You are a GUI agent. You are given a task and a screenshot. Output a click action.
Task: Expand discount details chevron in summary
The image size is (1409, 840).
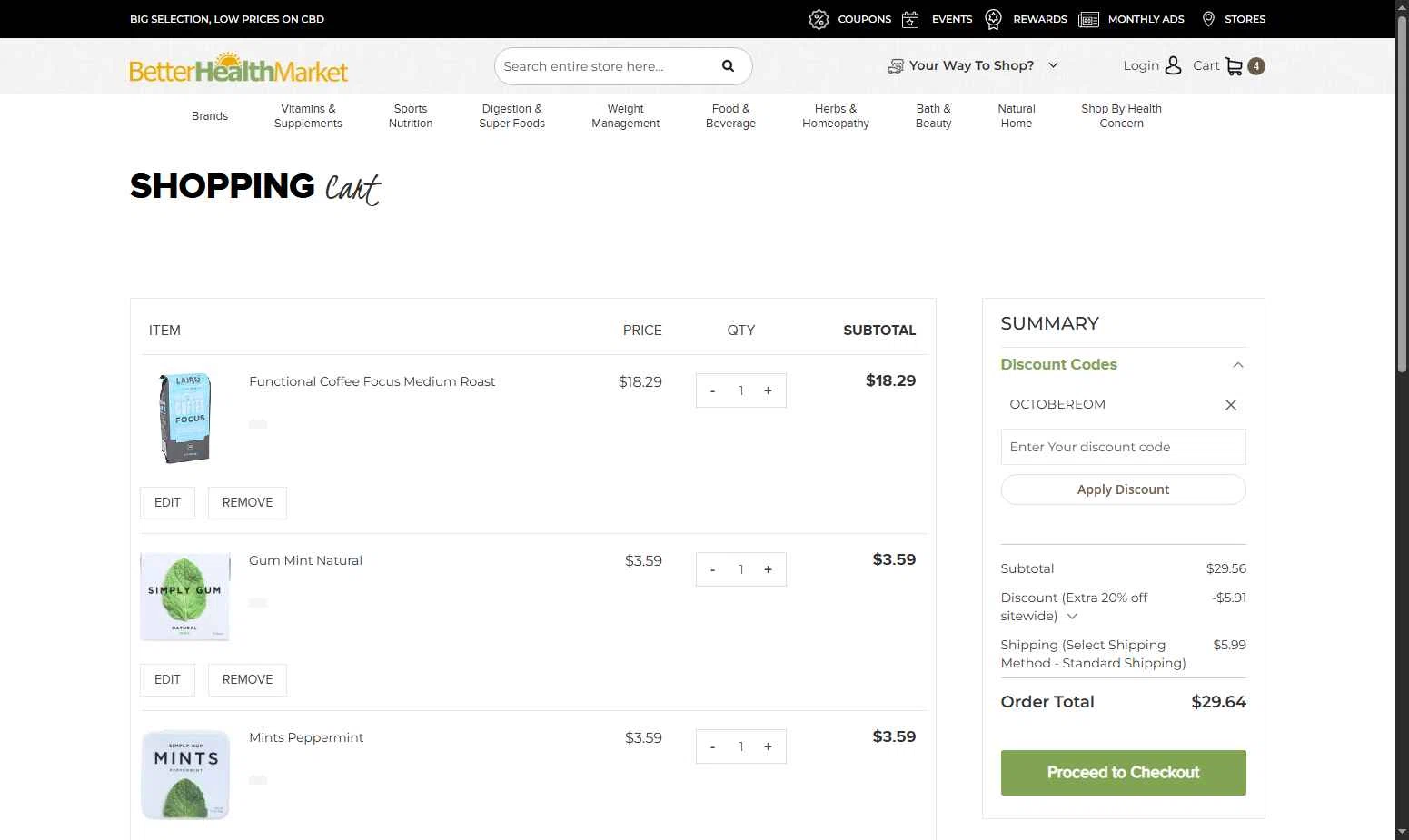[x=1072, y=616]
